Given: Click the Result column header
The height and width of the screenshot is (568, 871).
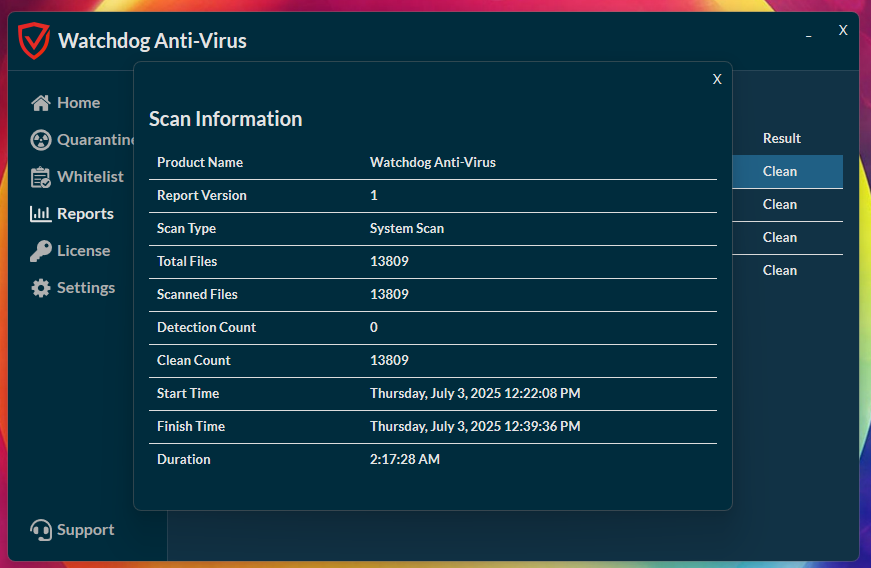Looking at the screenshot, I should (782, 138).
